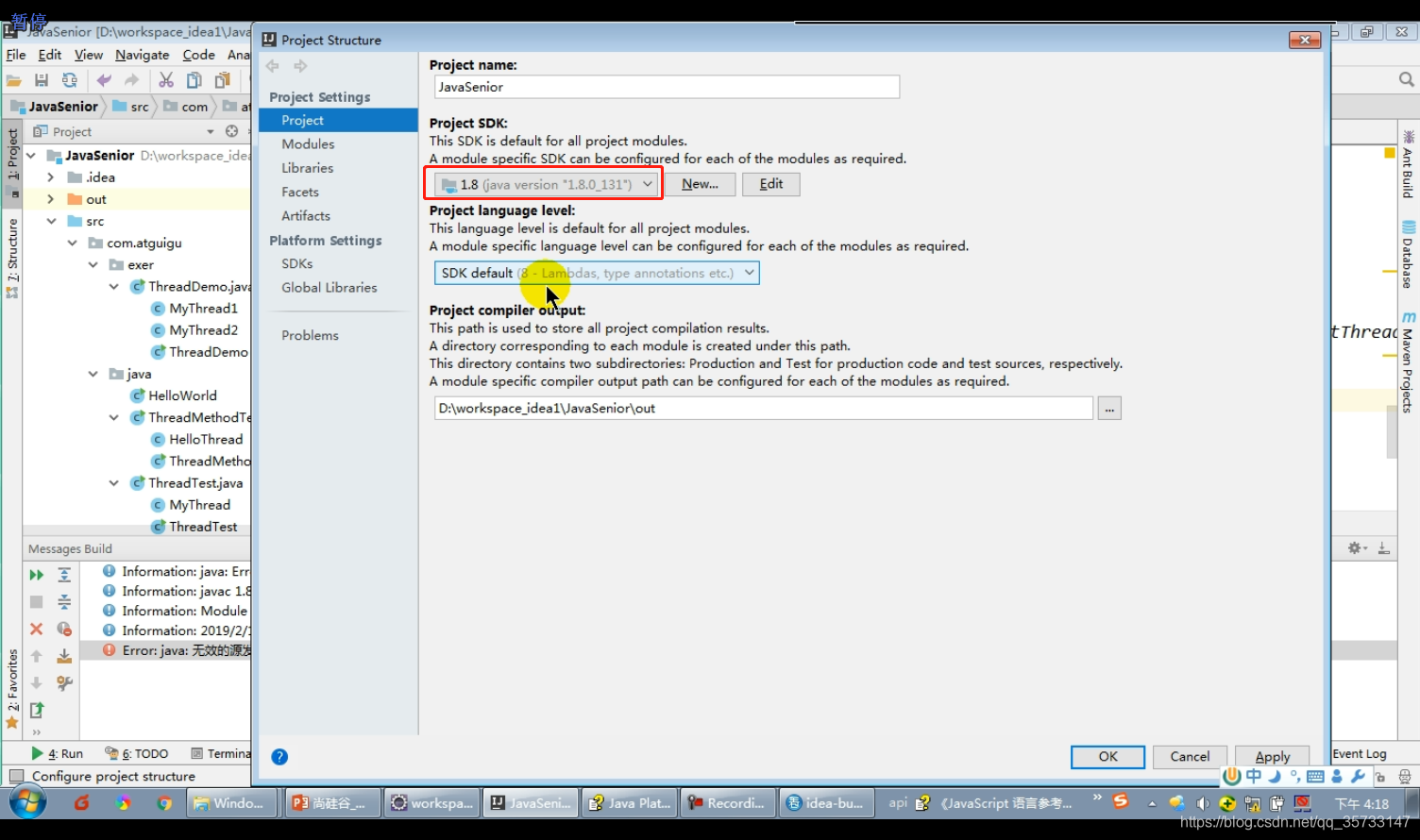Open Database side tool tab
1420x840 pixels.
pos(1408,255)
